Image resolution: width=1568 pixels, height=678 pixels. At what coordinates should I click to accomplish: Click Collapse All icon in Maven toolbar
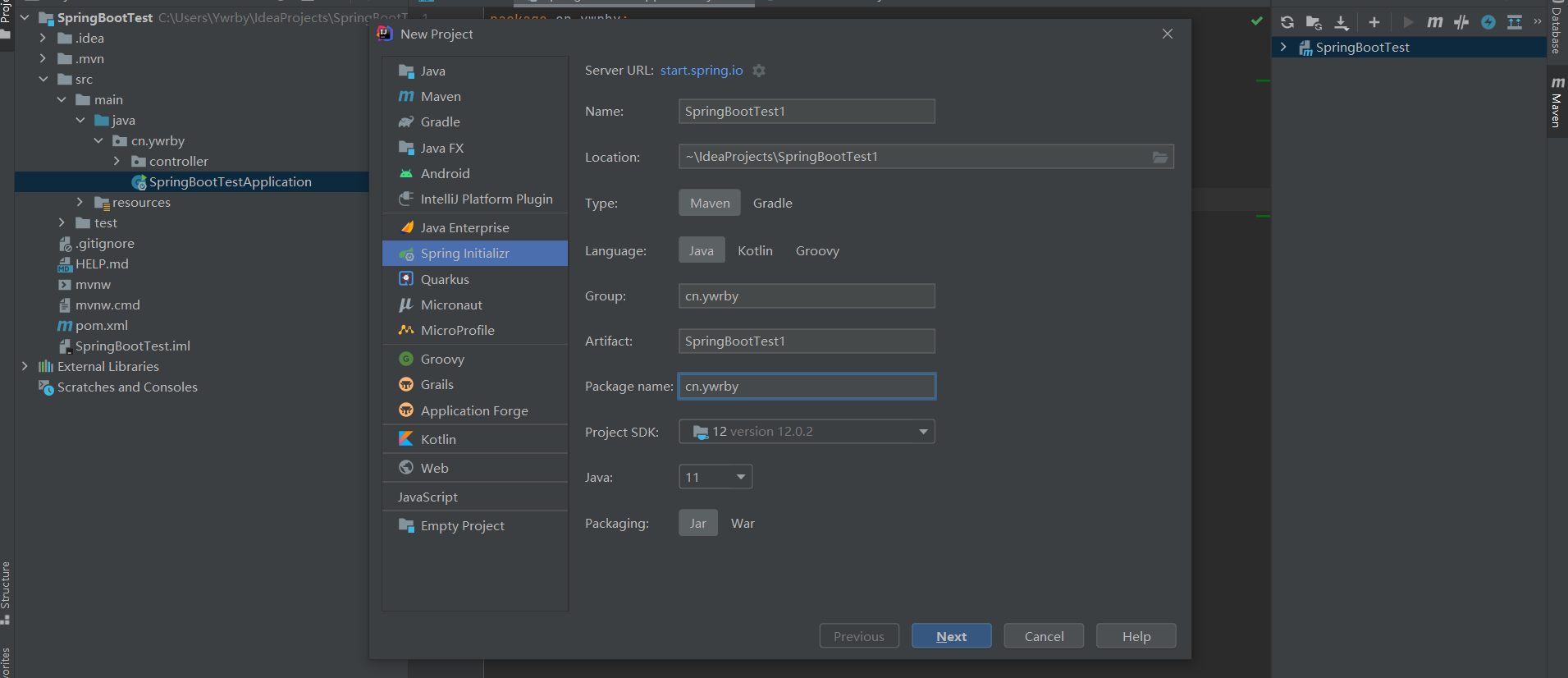click(1515, 22)
